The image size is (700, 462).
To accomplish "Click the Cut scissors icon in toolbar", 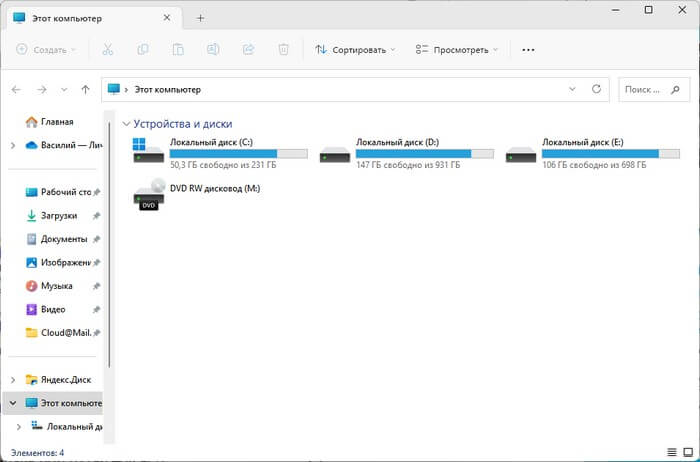I will [109, 49].
